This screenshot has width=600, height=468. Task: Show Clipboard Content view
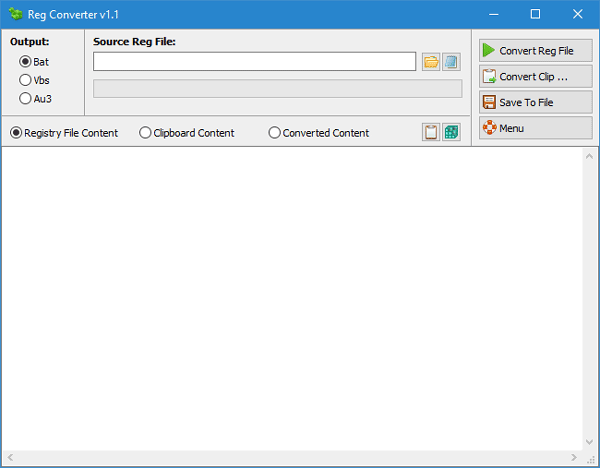coord(187,133)
